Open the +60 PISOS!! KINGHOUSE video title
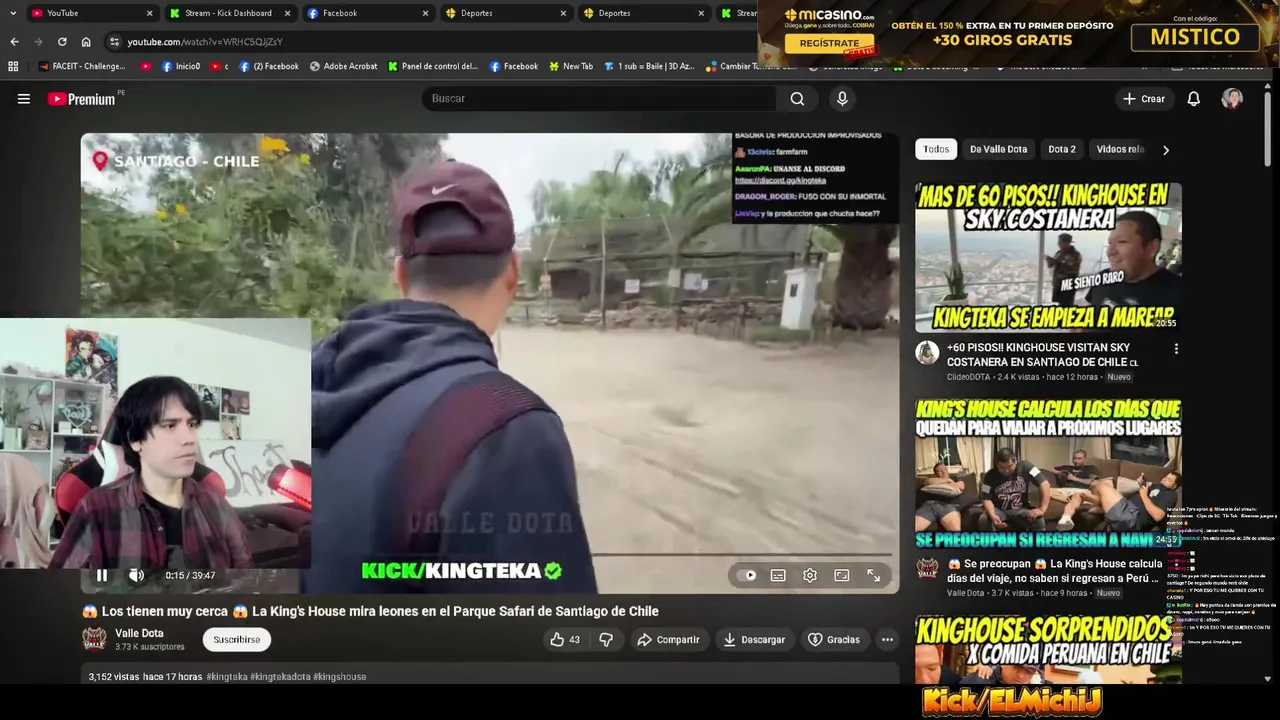 pyautogui.click(x=1042, y=355)
